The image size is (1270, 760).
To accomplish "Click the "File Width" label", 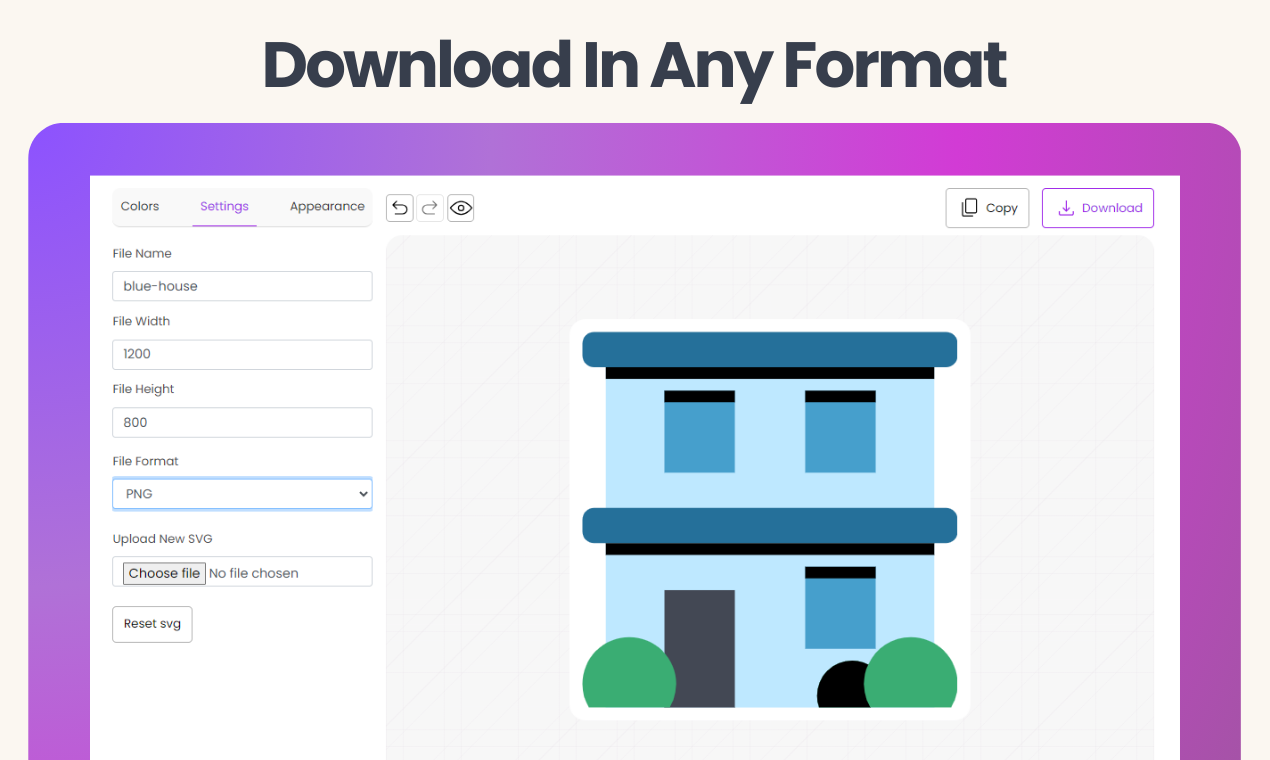I will pyautogui.click(x=141, y=321).
